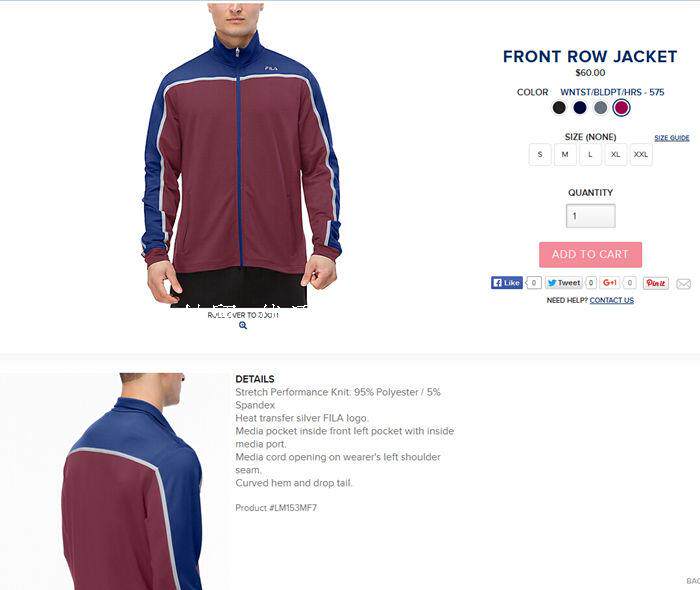Pin the jacket with Pin it
Image resolution: width=700 pixels, height=590 pixels.
click(656, 283)
